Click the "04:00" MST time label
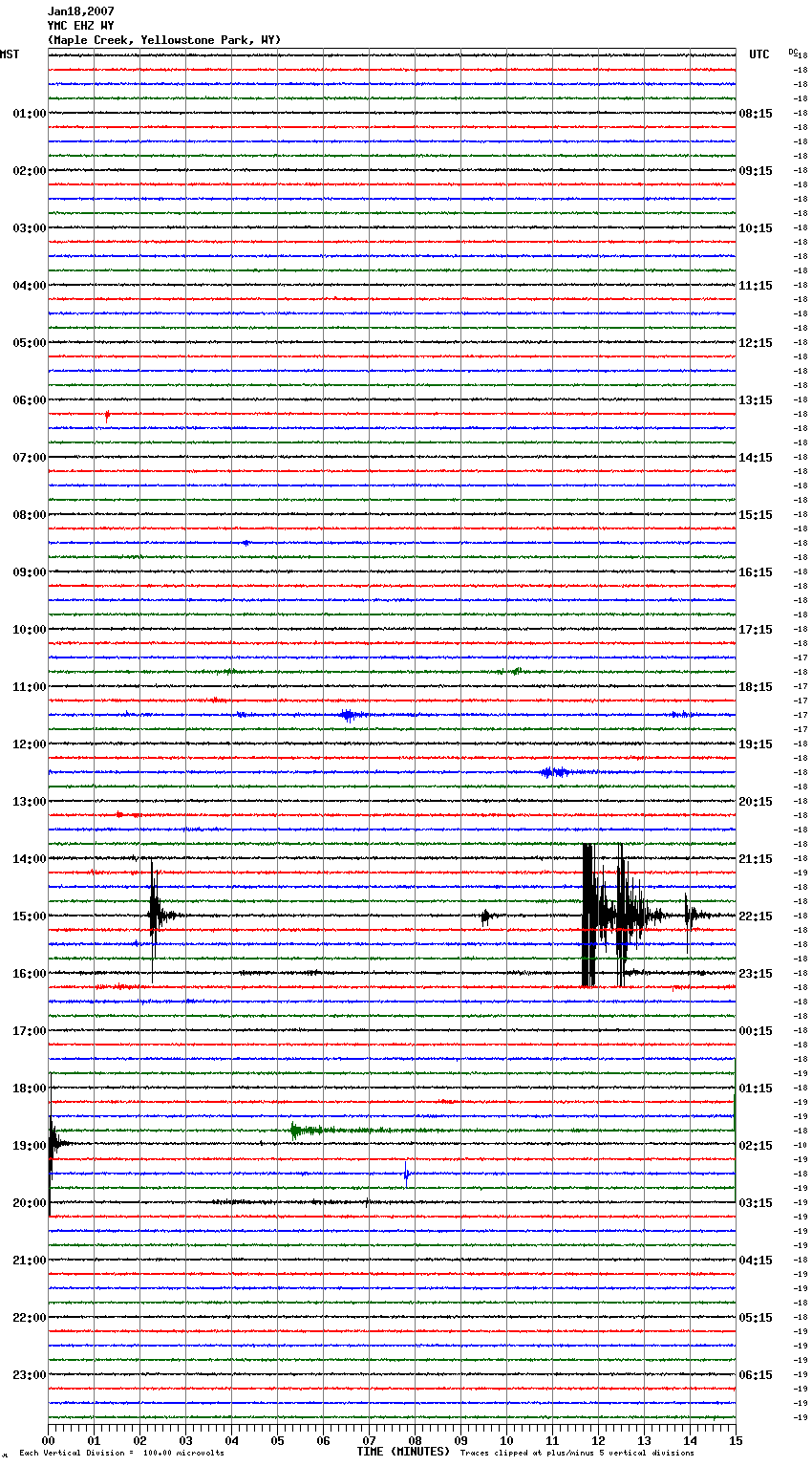This screenshot has height=1466, width=812. (x=30, y=286)
